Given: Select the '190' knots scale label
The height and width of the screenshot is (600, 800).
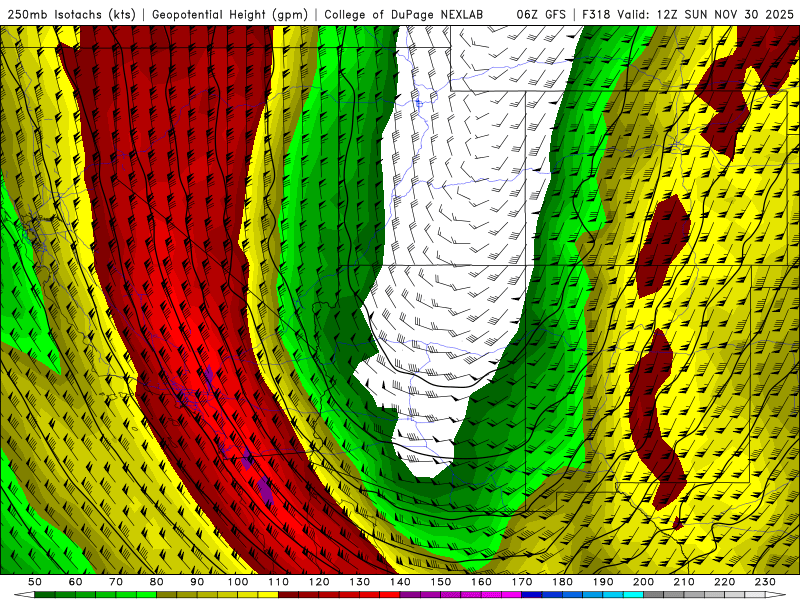Looking at the screenshot, I should [x=603, y=582].
